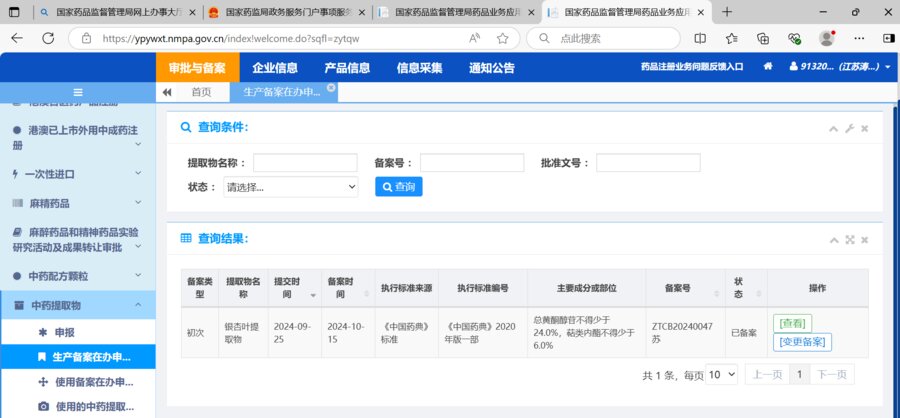
Task: Click 查看 for 银杏叶提取物 row
Action: 792,324
